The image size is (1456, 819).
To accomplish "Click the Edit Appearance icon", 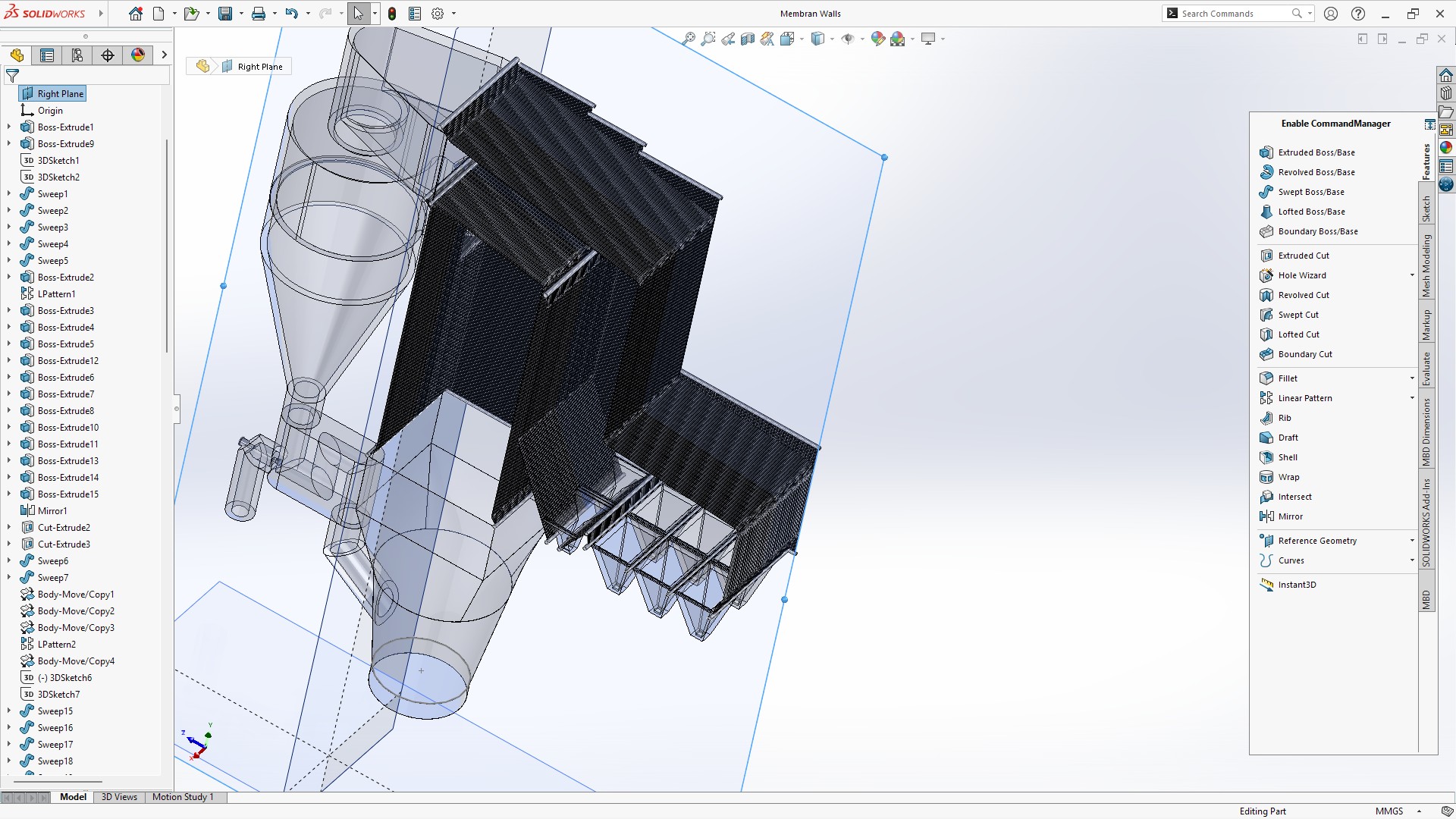I will pyautogui.click(x=878, y=39).
